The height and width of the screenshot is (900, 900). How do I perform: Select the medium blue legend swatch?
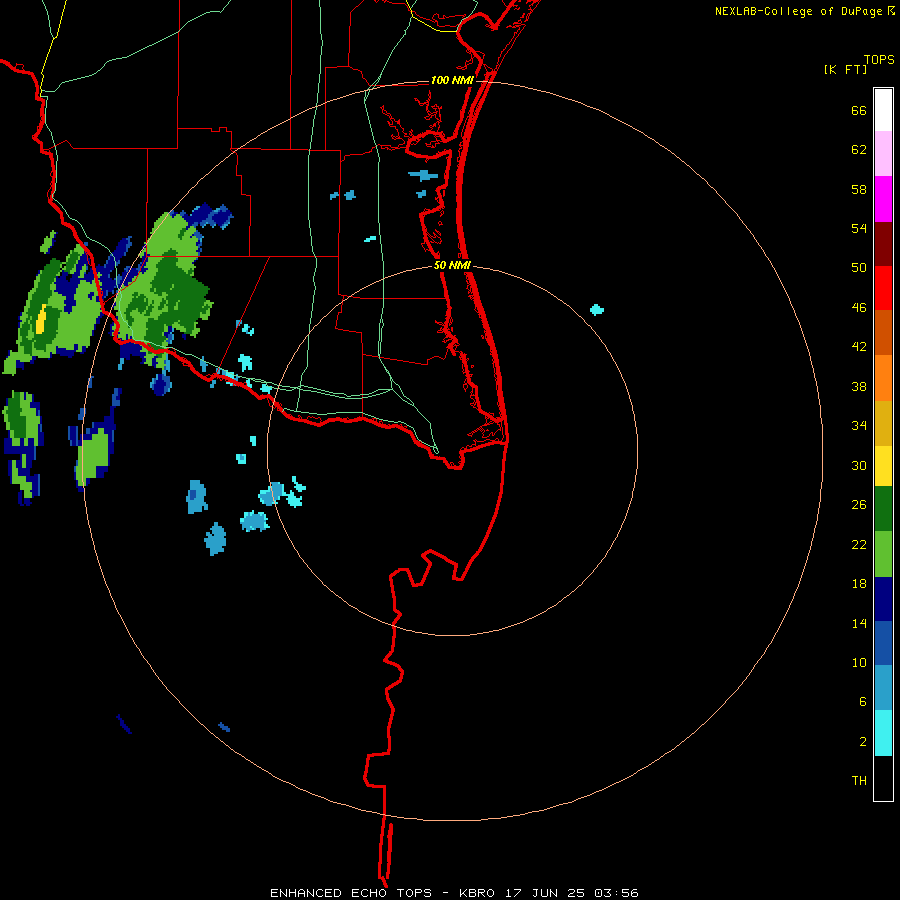point(883,643)
